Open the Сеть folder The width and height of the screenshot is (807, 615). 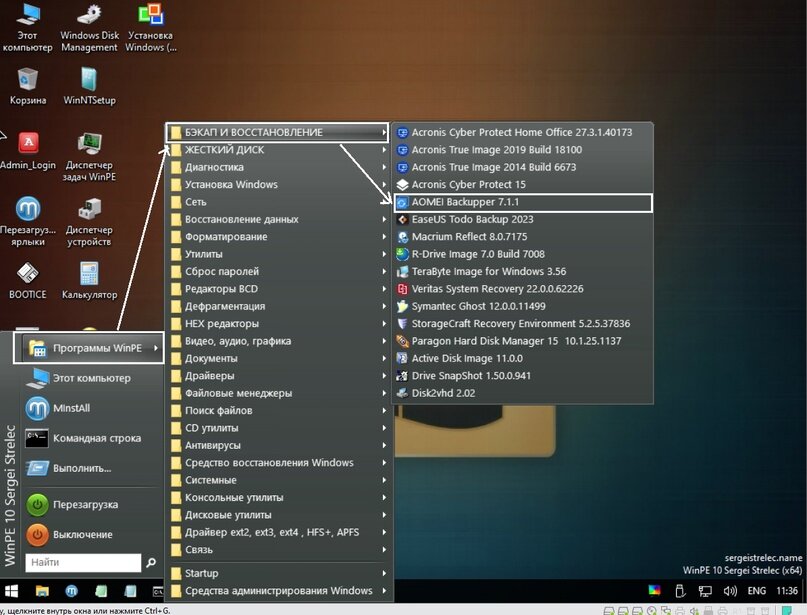click(x=278, y=202)
